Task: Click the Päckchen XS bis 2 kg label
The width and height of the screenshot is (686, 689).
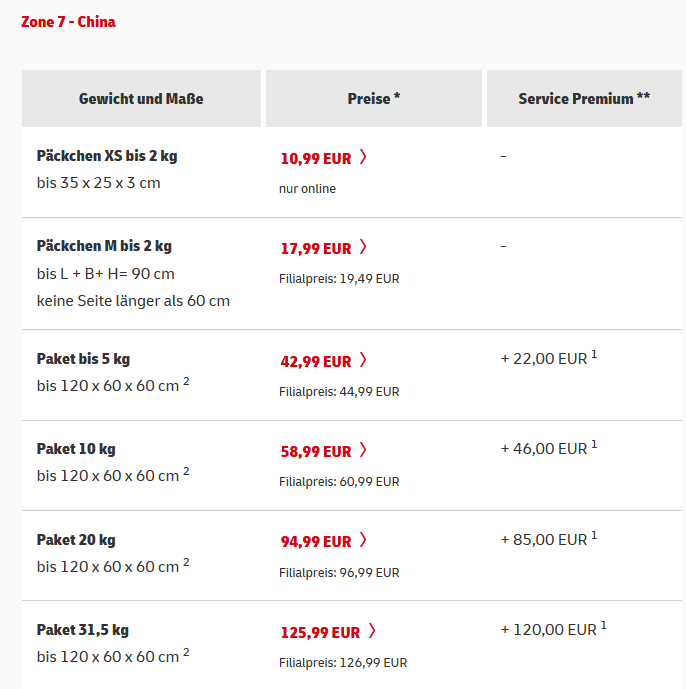Action: coord(107,156)
